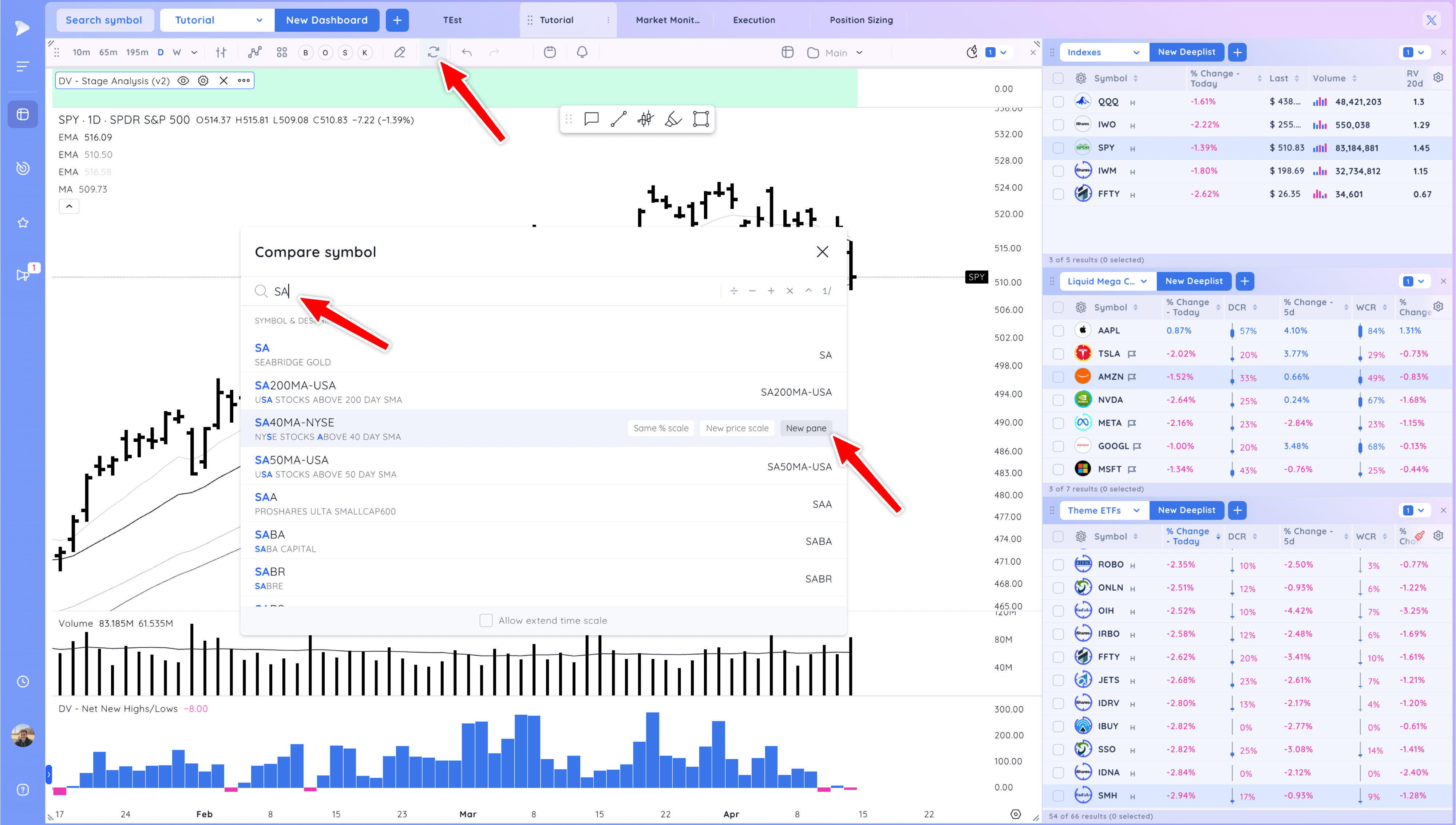
Task: Select the bar chart style icon
Action: pos(221,52)
